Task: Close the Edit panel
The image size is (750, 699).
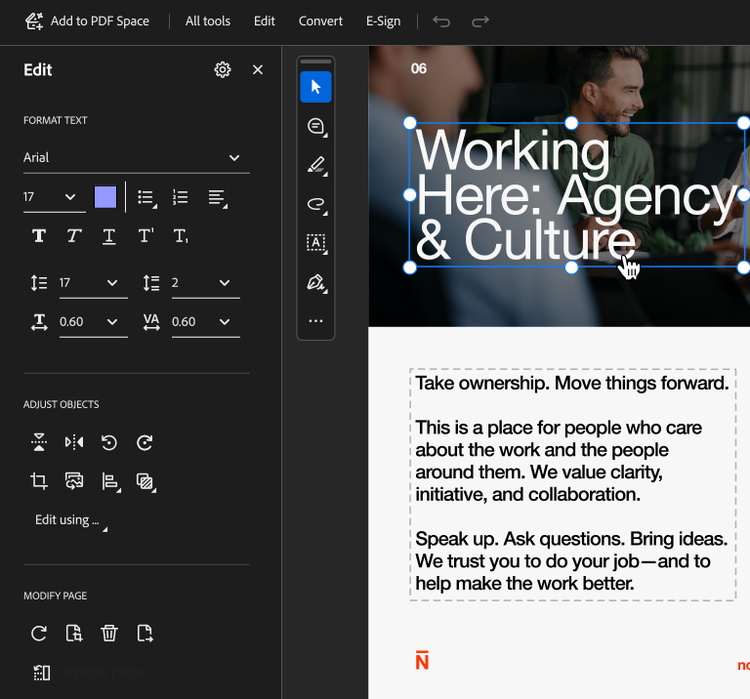Action: coord(258,70)
